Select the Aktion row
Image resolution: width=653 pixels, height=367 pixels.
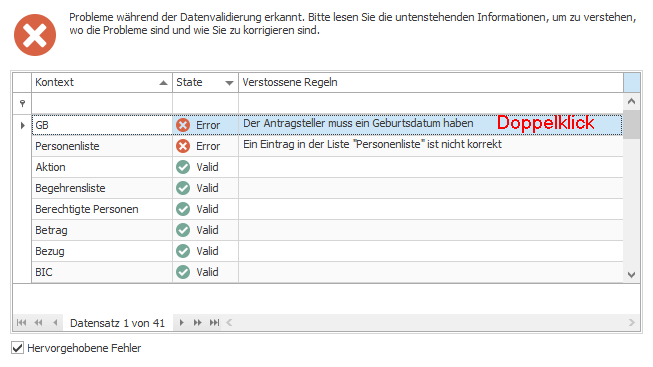pyautogui.click(x=327, y=167)
